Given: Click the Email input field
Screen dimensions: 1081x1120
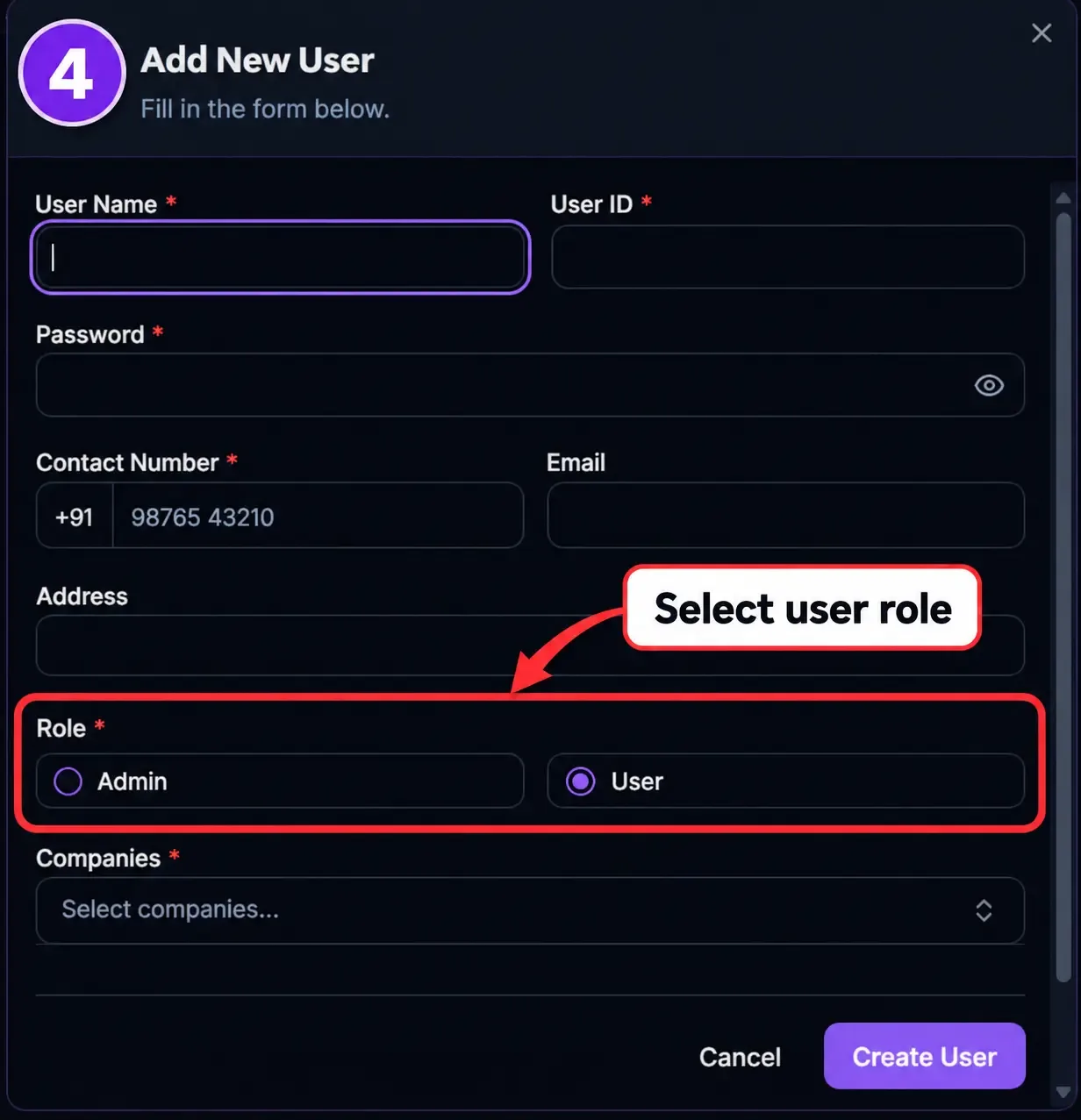Looking at the screenshot, I should point(785,516).
